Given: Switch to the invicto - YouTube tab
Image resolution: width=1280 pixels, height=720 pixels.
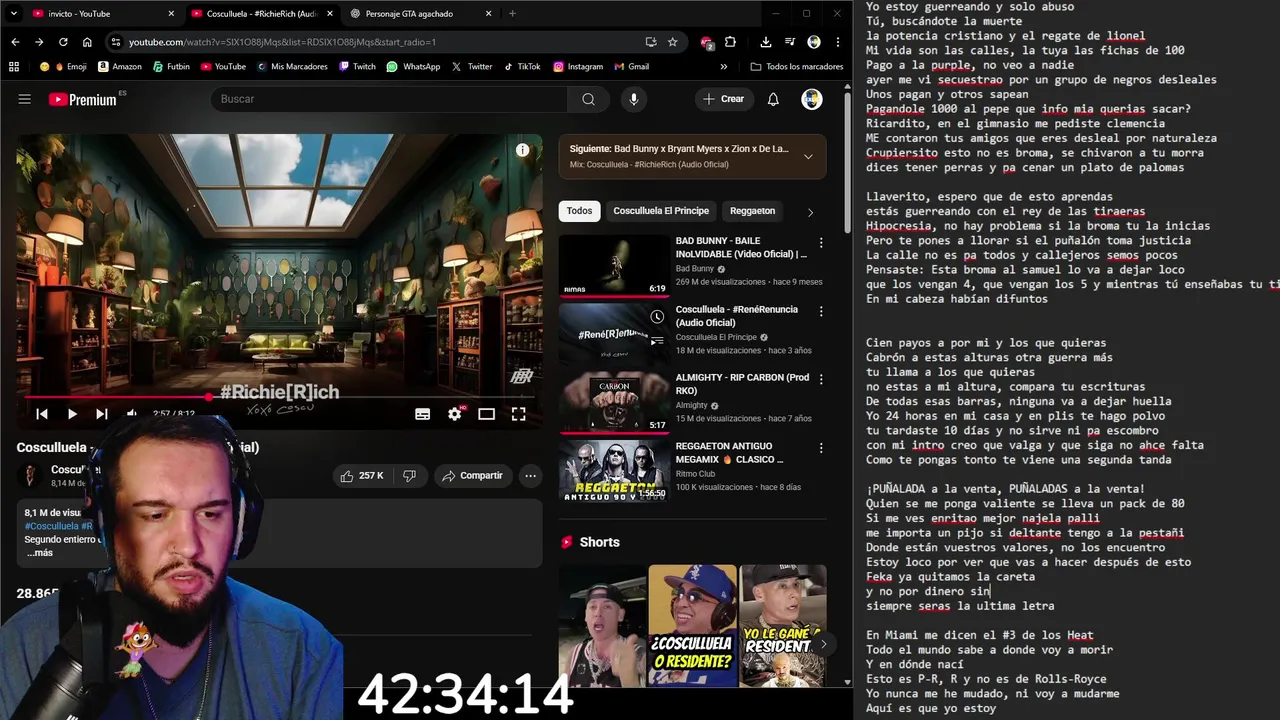Looking at the screenshot, I should pos(100,14).
